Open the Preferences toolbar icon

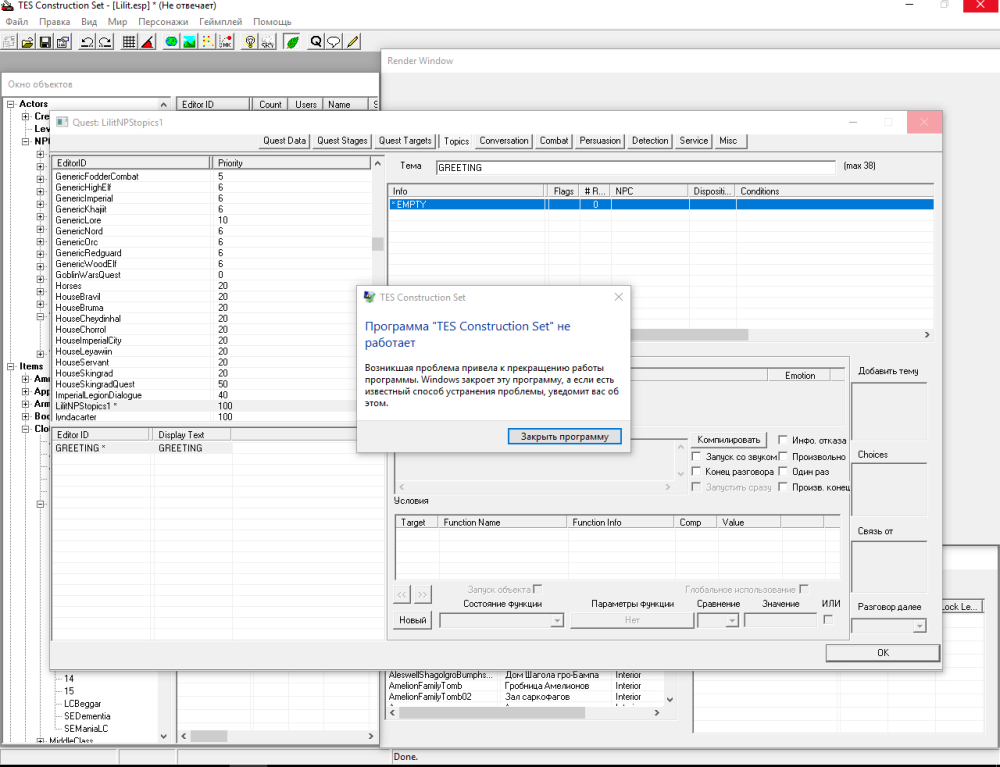coord(63,42)
